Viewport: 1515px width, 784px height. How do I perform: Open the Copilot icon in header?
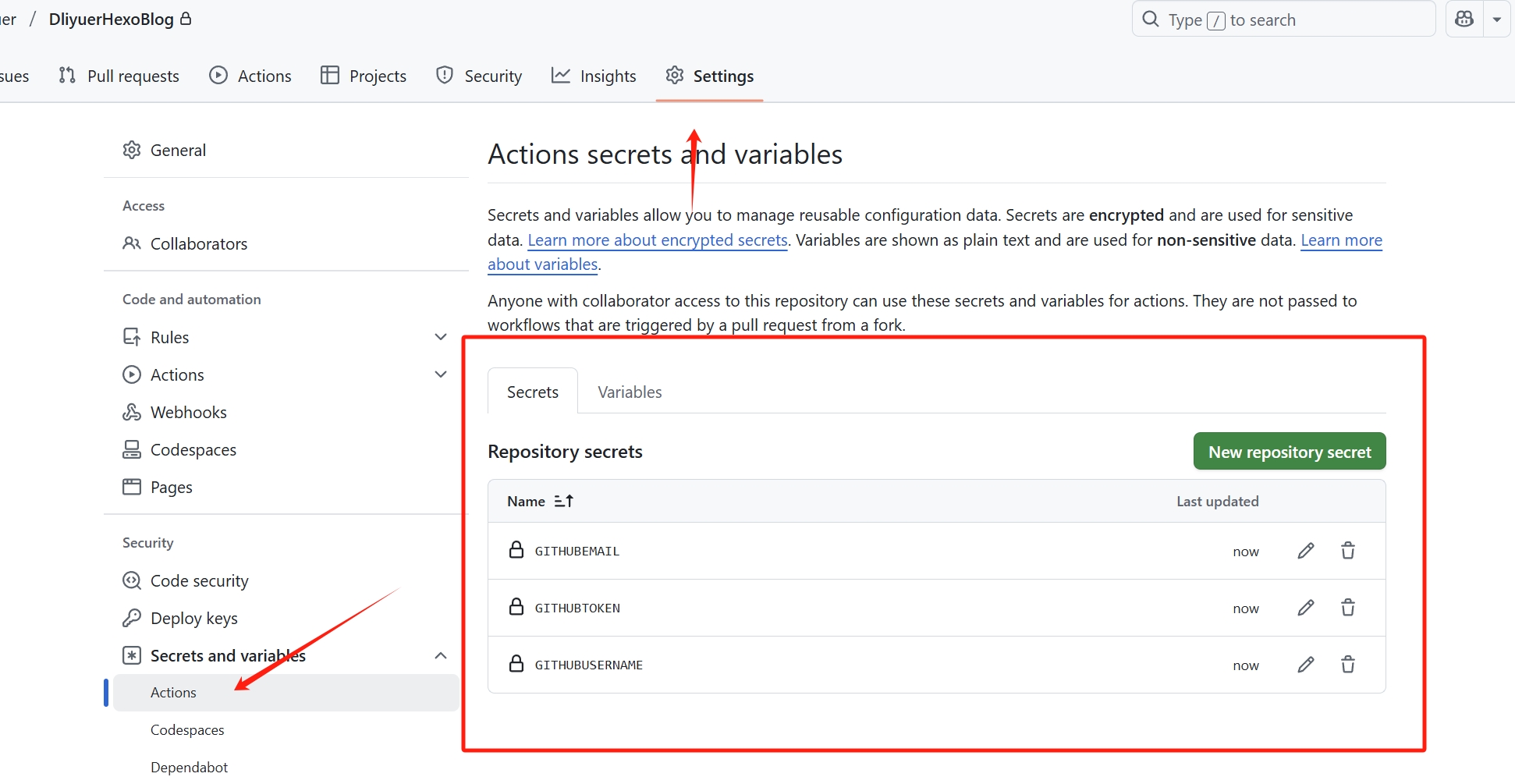(x=1464, y=20)
